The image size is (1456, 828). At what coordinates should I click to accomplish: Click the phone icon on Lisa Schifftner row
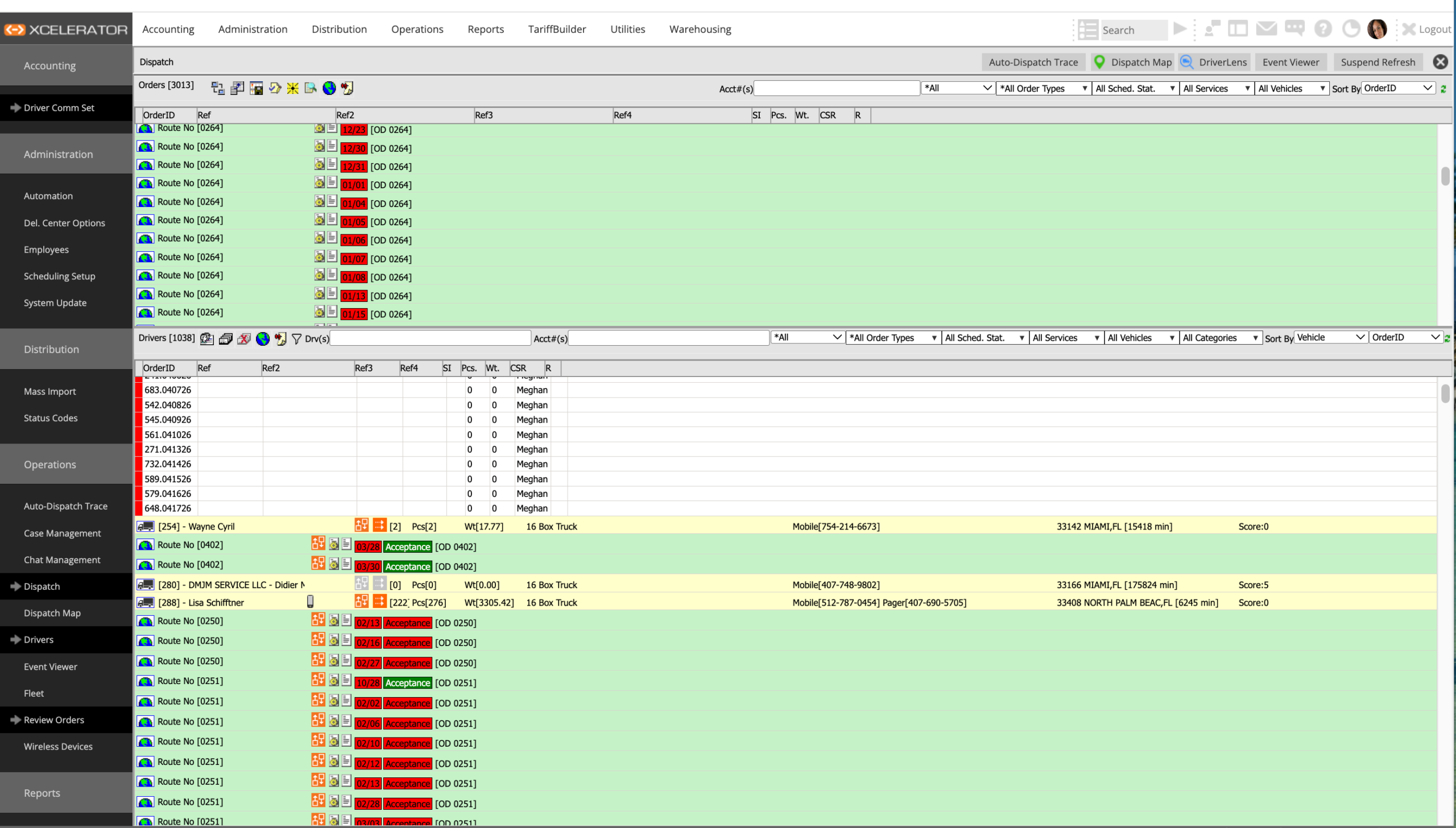pyautogui.click(x=310, y=602)
